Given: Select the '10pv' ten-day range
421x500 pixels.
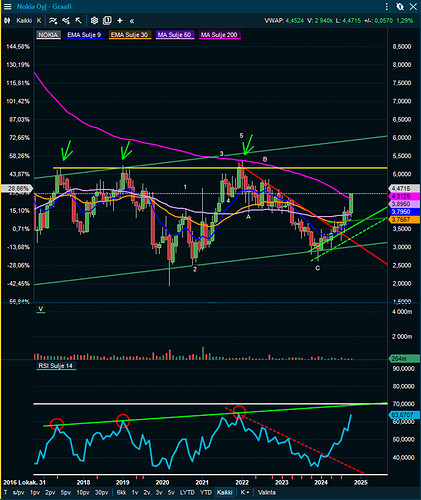Looking at the screenshot, I should pos(83,492).
